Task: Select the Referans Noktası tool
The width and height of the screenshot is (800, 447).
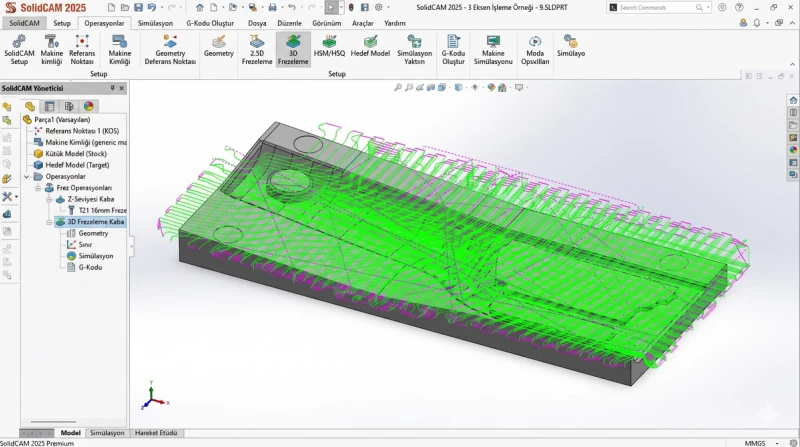Action: tap(82, 49)
